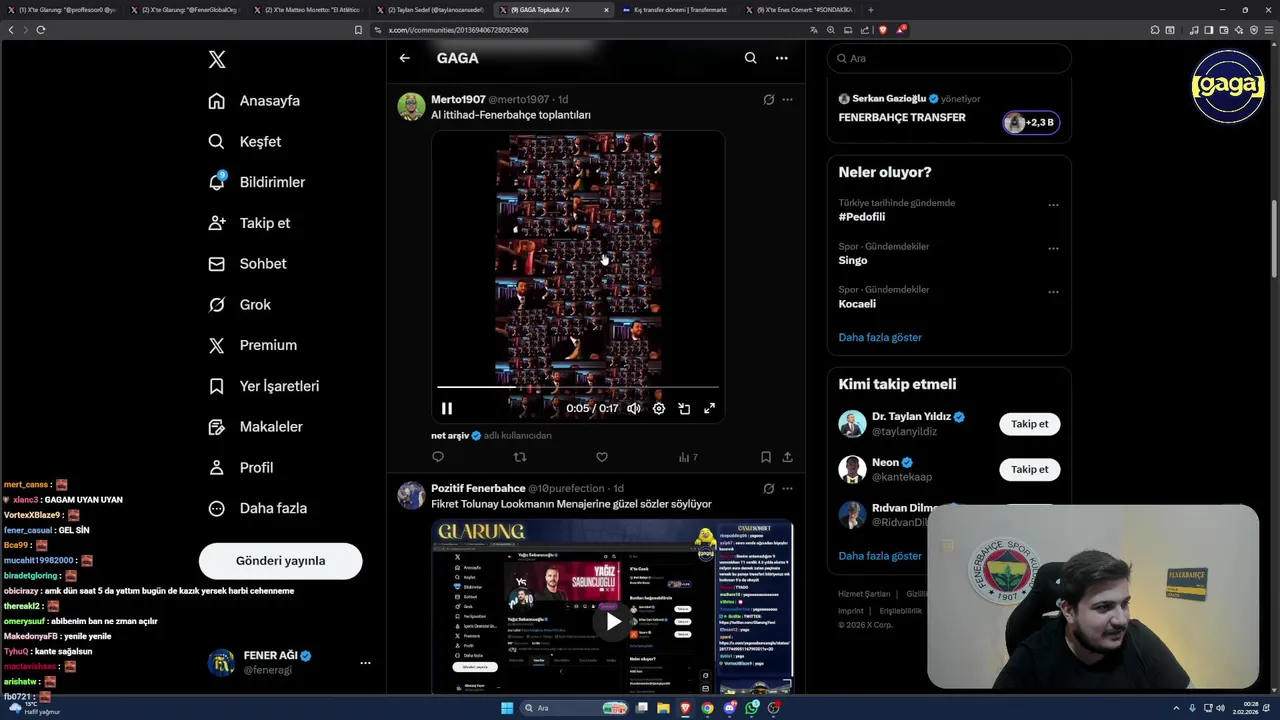Open GAGA community more options

pyautogui.click(x=782, y=58)
